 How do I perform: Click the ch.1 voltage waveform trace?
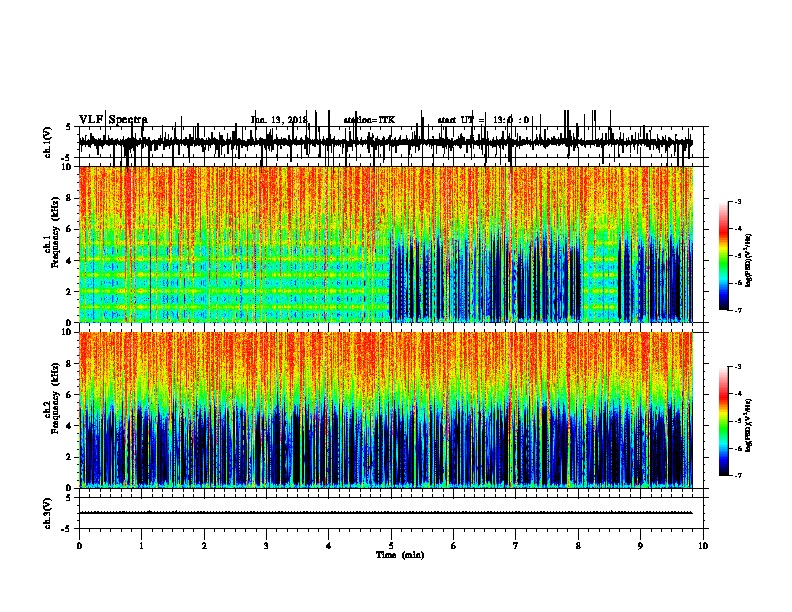click(386, 142)
